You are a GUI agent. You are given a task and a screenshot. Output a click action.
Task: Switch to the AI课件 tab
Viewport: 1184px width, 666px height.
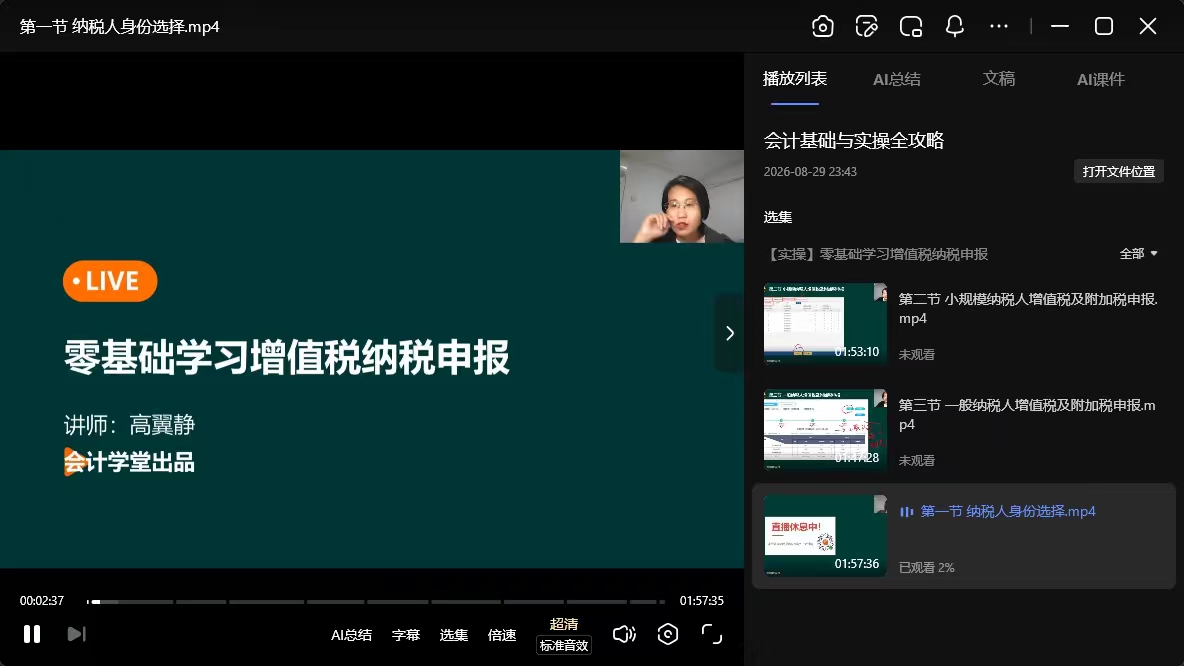pos(1100,79)
